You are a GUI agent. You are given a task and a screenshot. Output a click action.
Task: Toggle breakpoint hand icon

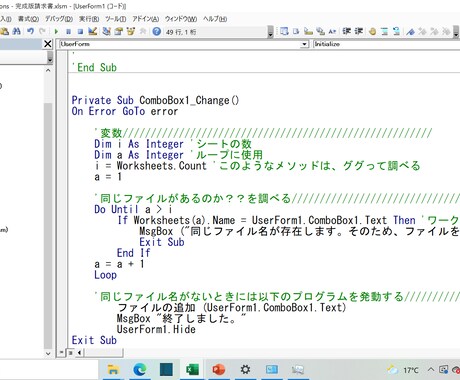click(373, 31)
